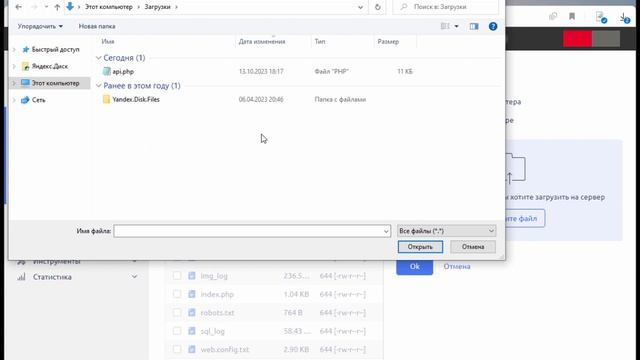Tick the img_log checkbox
640x360 pixels.
point(177,276)
